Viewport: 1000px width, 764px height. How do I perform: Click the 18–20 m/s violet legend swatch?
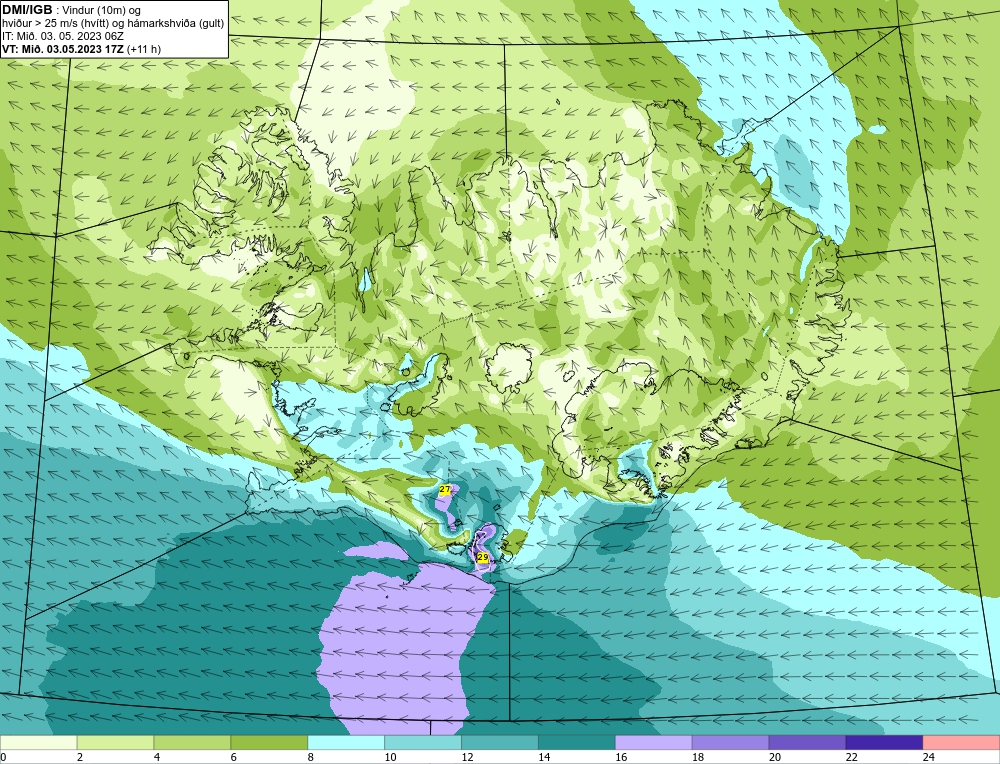pyautogui.click(x=730, y=743)
